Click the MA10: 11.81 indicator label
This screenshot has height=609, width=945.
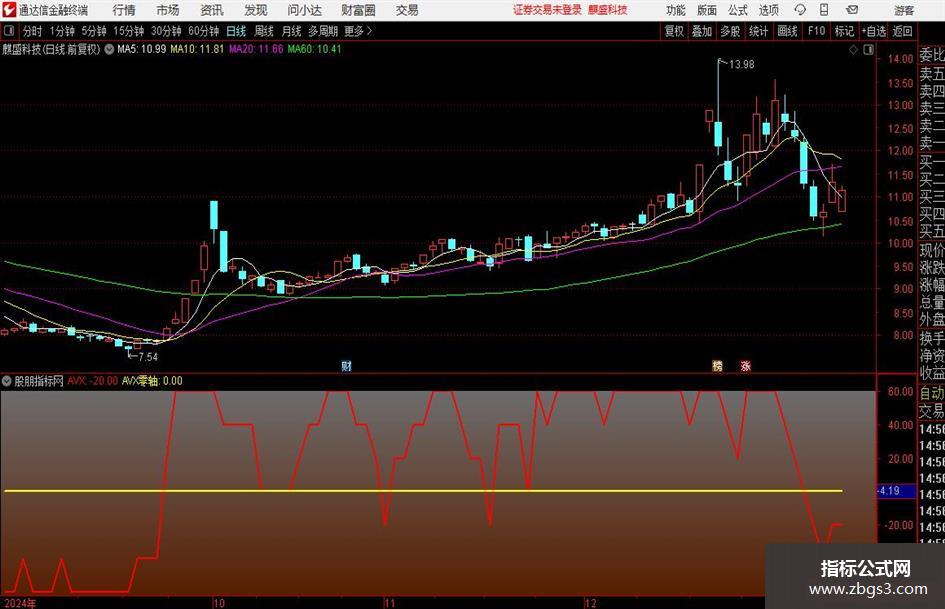tap(197, 49)
